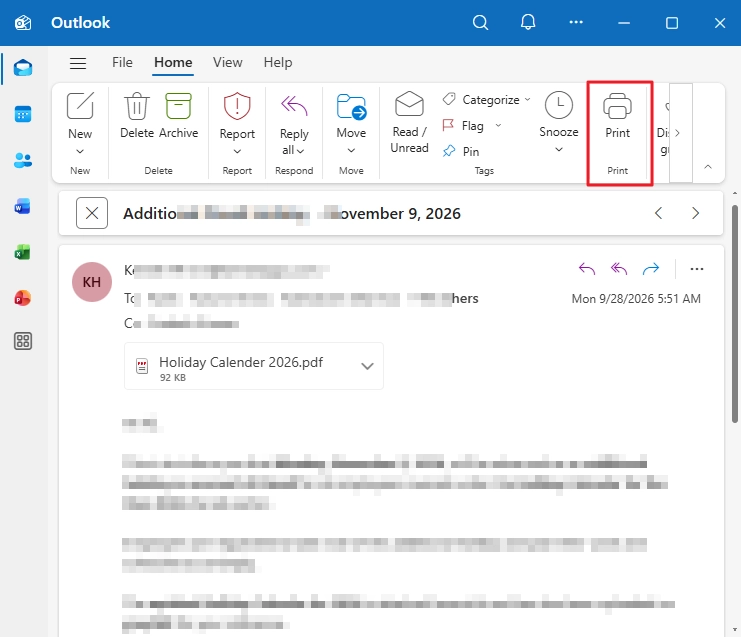Image resolution: width=741 pixels, height=637 pixels.
Task: Open the Flag dropdown chevron
Action: click(498, 125)
